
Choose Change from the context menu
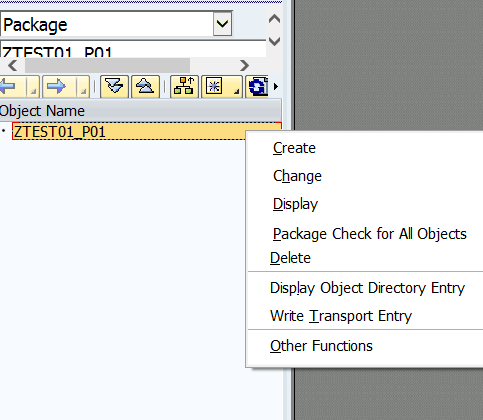pos(297,176)
